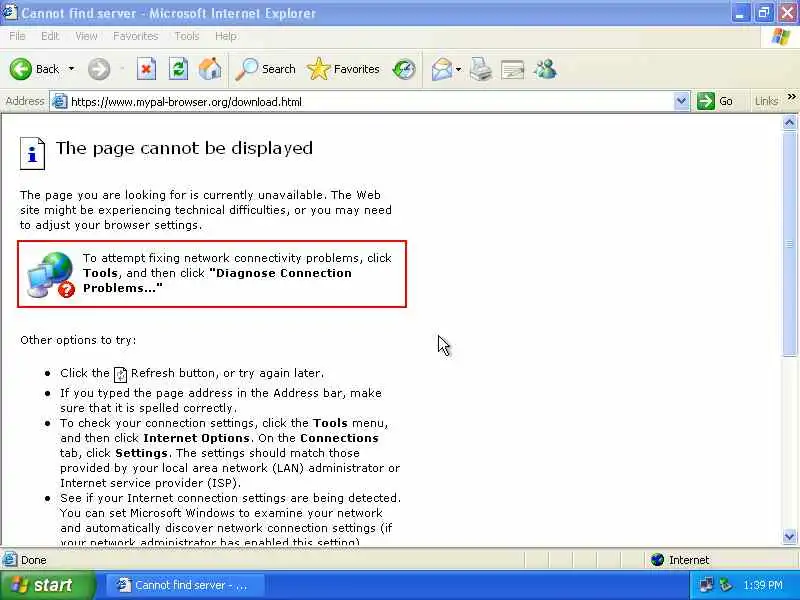Open the Back history dropdown arrow
Screen dimensions: 800x600
click(x=71, y=69)
